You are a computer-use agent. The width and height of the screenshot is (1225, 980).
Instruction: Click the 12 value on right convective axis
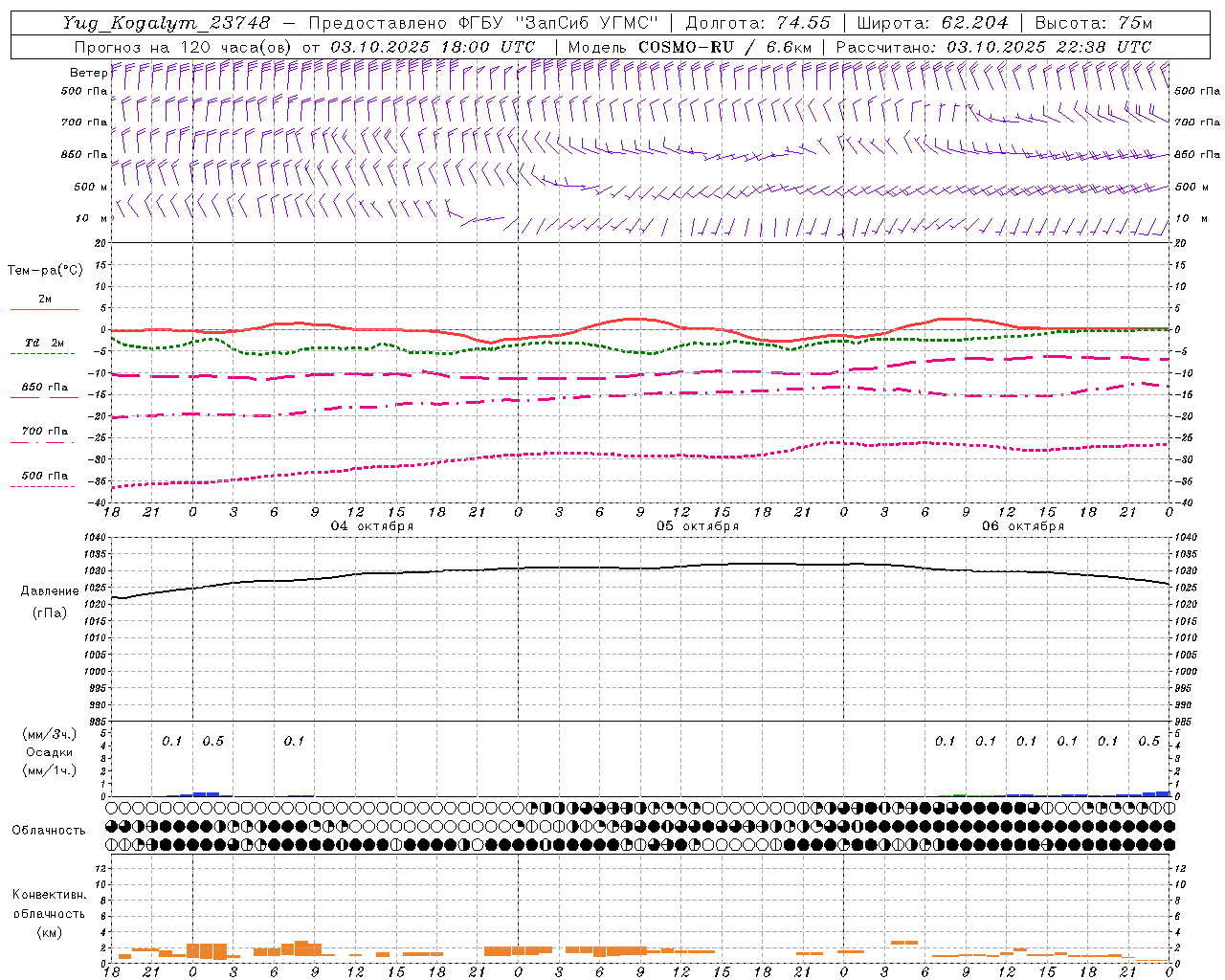click(1180, 869)
